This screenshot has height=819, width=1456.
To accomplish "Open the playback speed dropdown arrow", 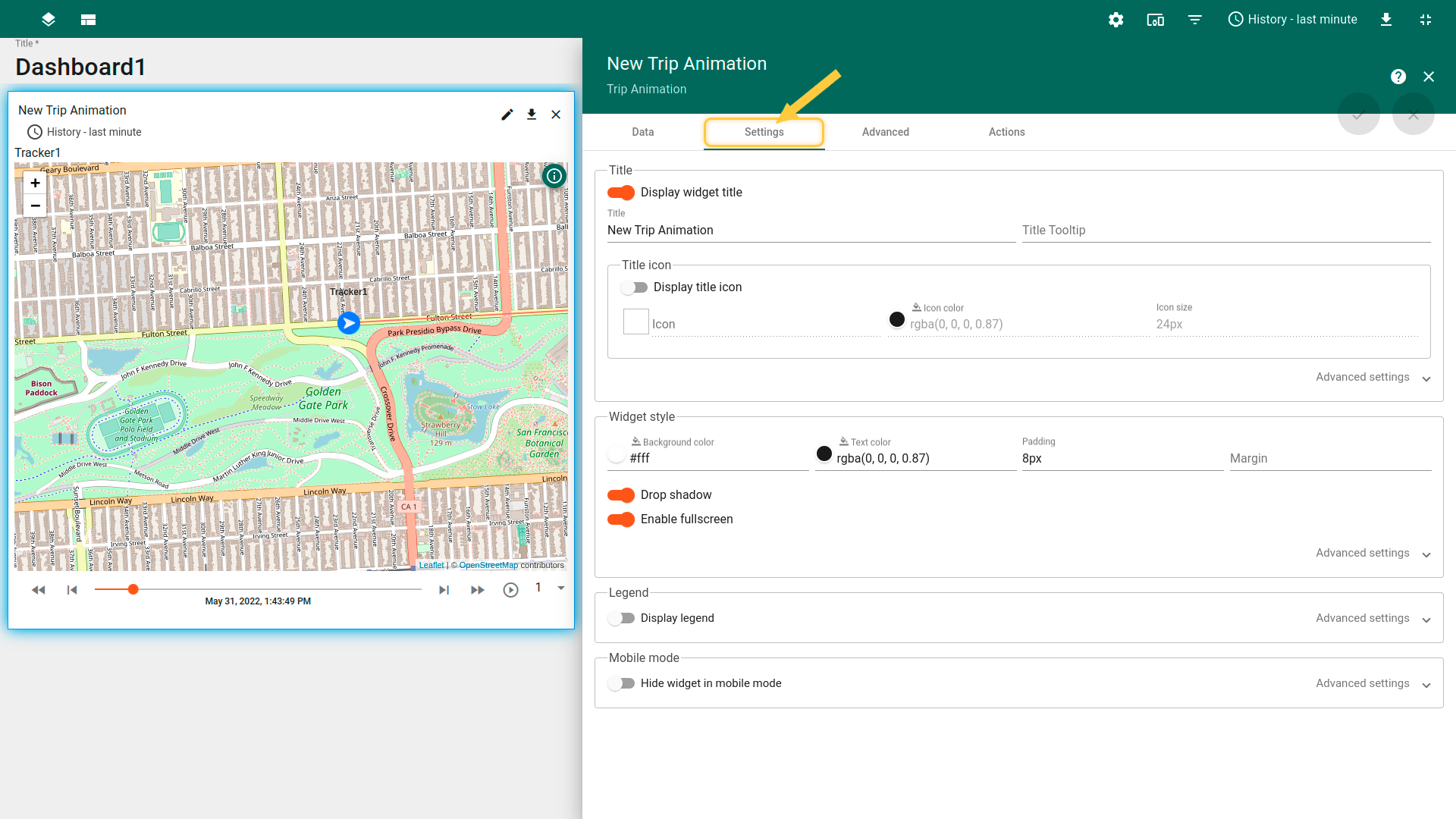I will [x=561, y=588].
